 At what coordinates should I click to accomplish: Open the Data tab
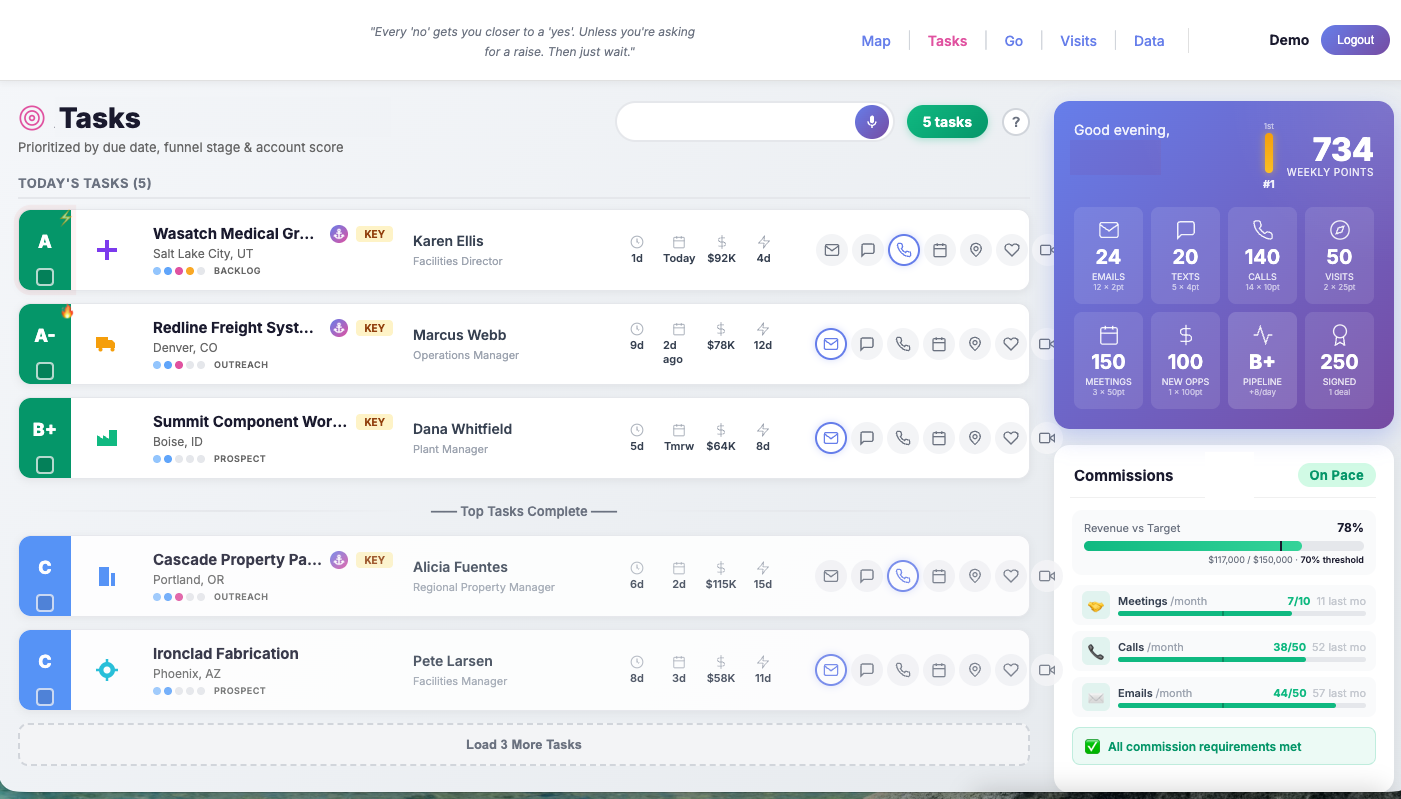tap(1149, 41)
